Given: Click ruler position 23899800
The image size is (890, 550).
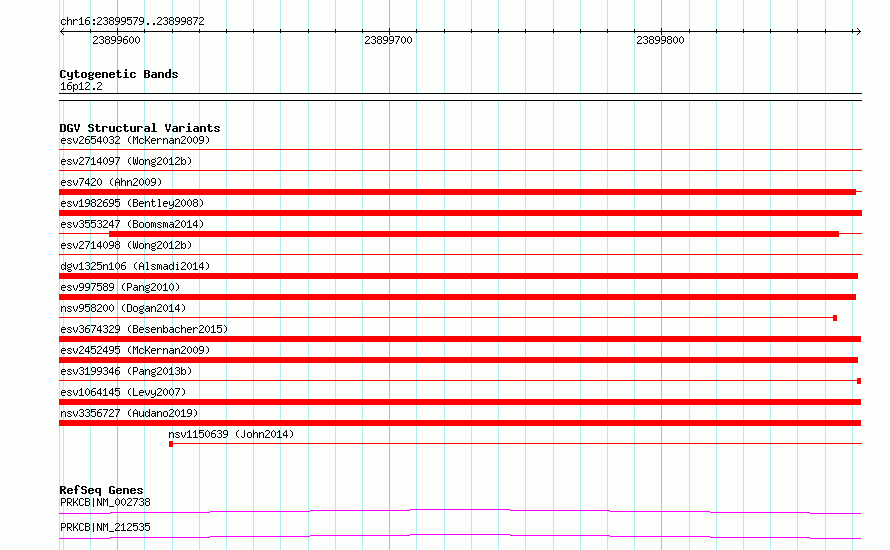Looking at the screenshot, I should click(660, 40).
